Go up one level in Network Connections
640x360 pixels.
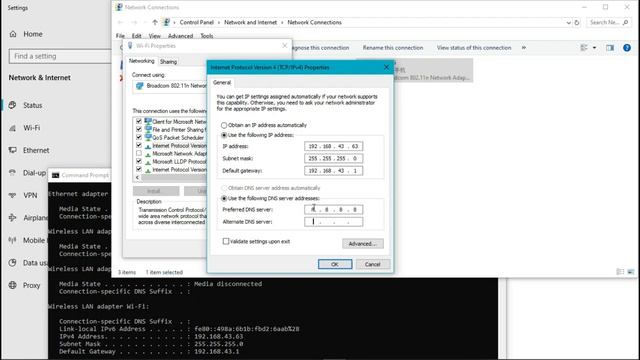click(x=155, y=22)
